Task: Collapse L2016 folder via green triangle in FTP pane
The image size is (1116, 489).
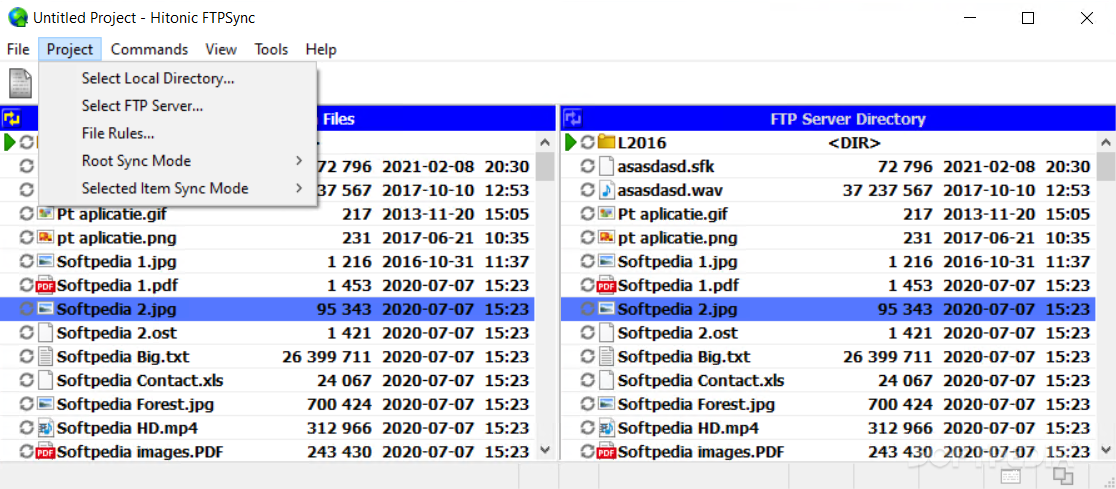Action: 571,143
